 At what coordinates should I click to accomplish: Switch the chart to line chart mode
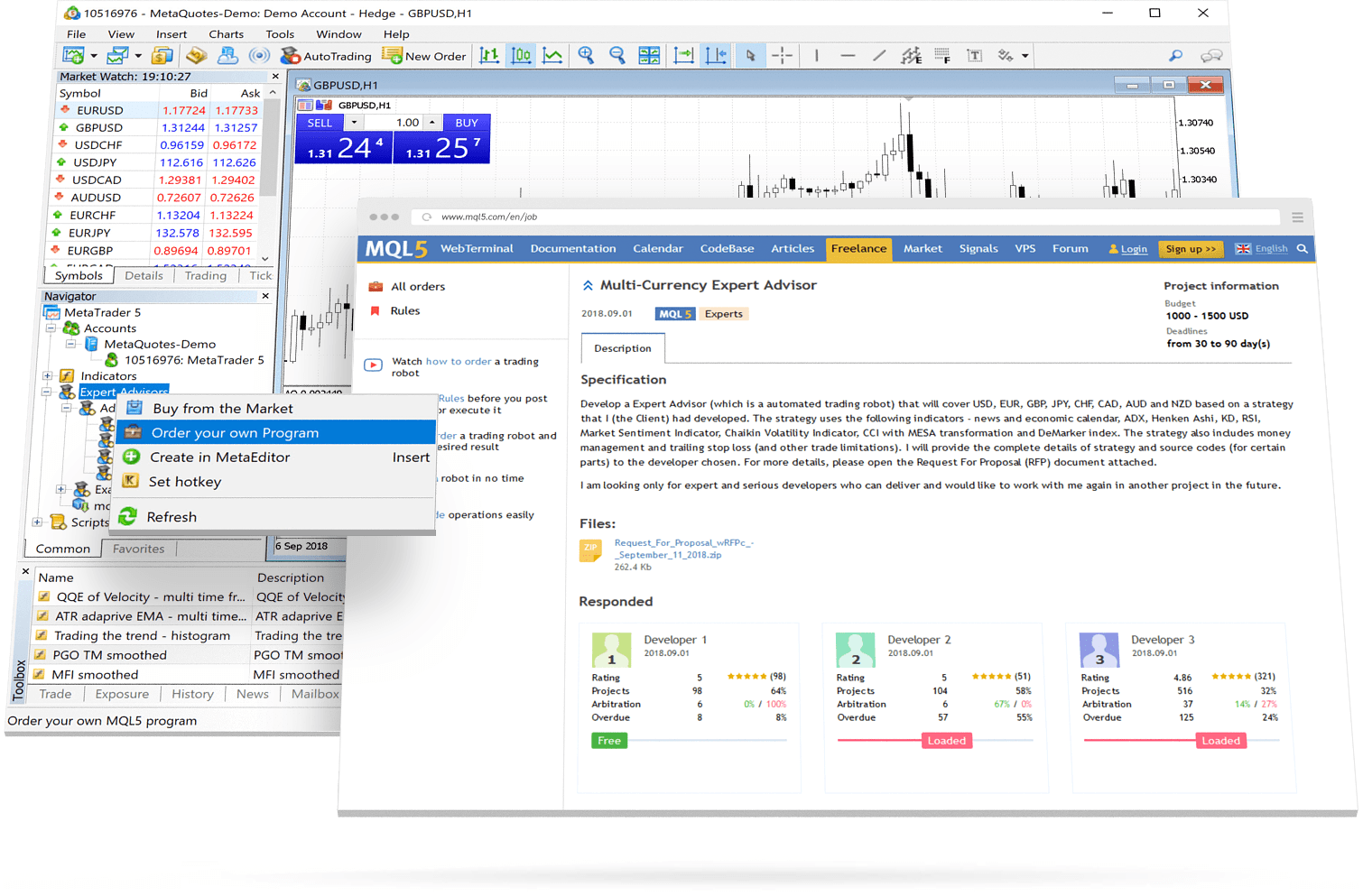553,55
